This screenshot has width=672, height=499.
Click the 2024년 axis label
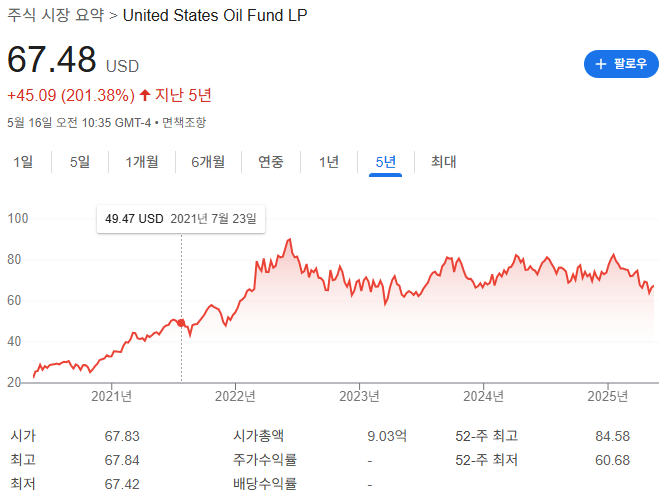click(483, 396)
